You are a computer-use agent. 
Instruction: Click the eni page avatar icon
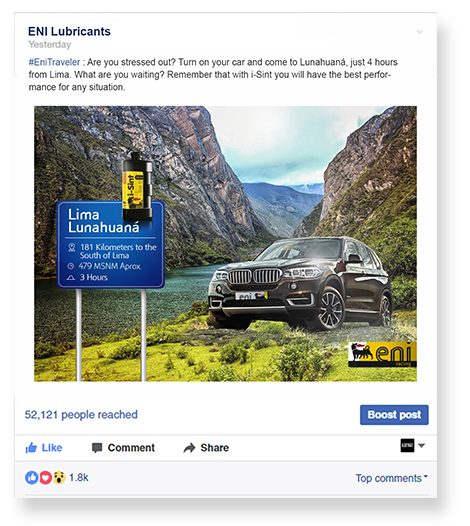click(x=407, y=445)
